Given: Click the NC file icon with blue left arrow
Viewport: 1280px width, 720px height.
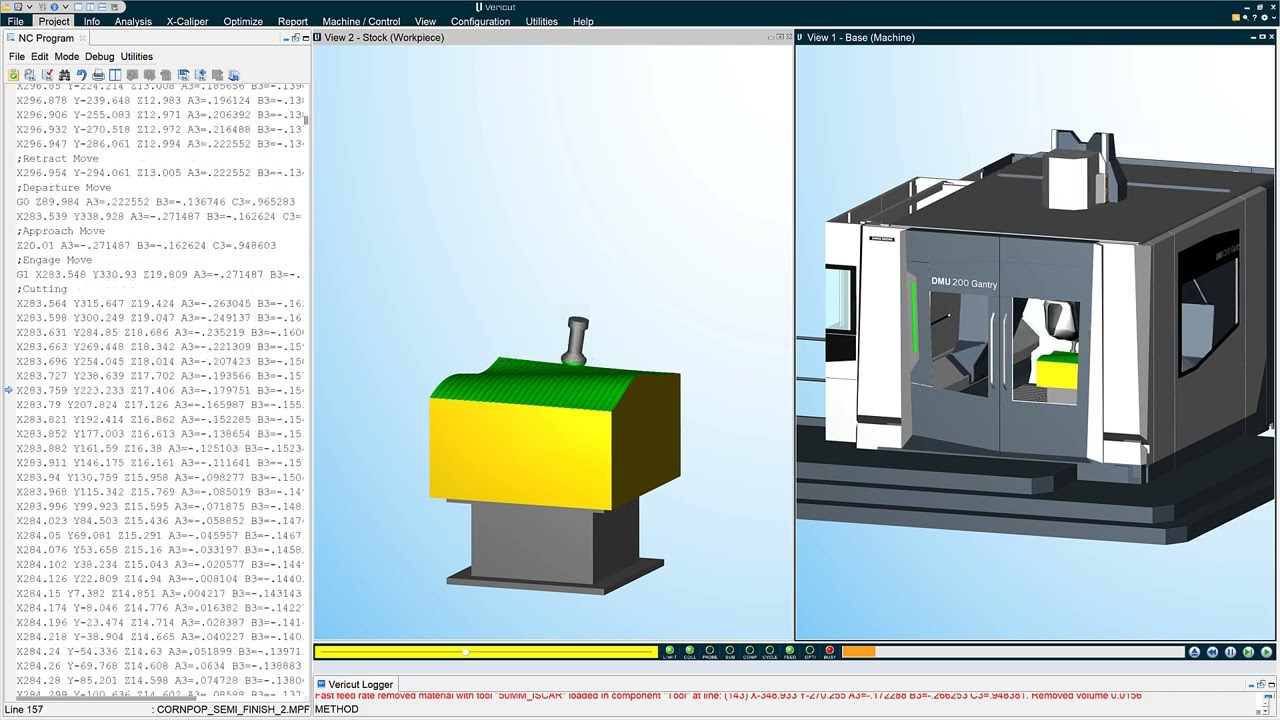Looking at the screenshot, I should click(200, 75).
